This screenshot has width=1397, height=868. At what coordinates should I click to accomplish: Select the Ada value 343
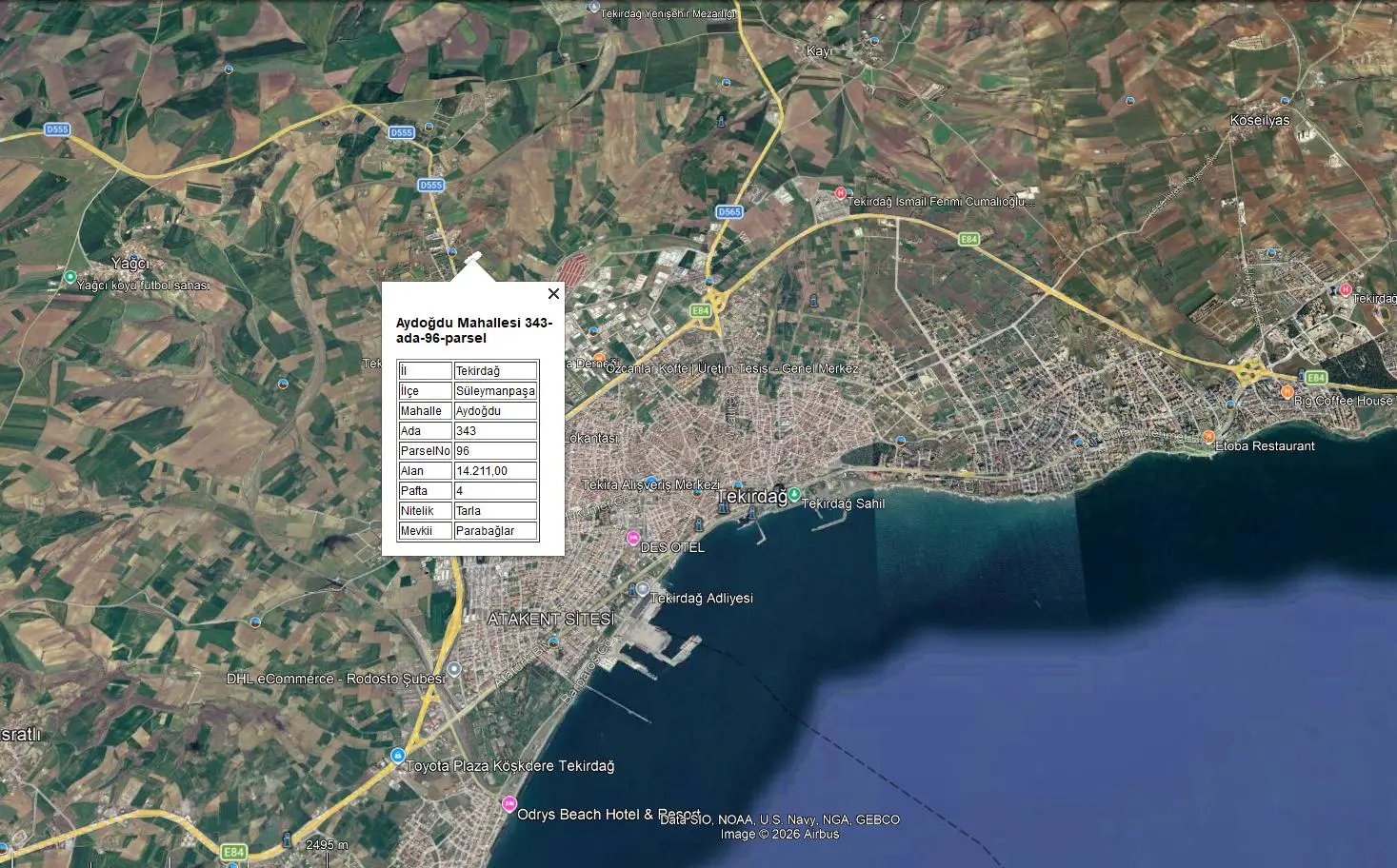pyautogui.click(x=495, y=431)
